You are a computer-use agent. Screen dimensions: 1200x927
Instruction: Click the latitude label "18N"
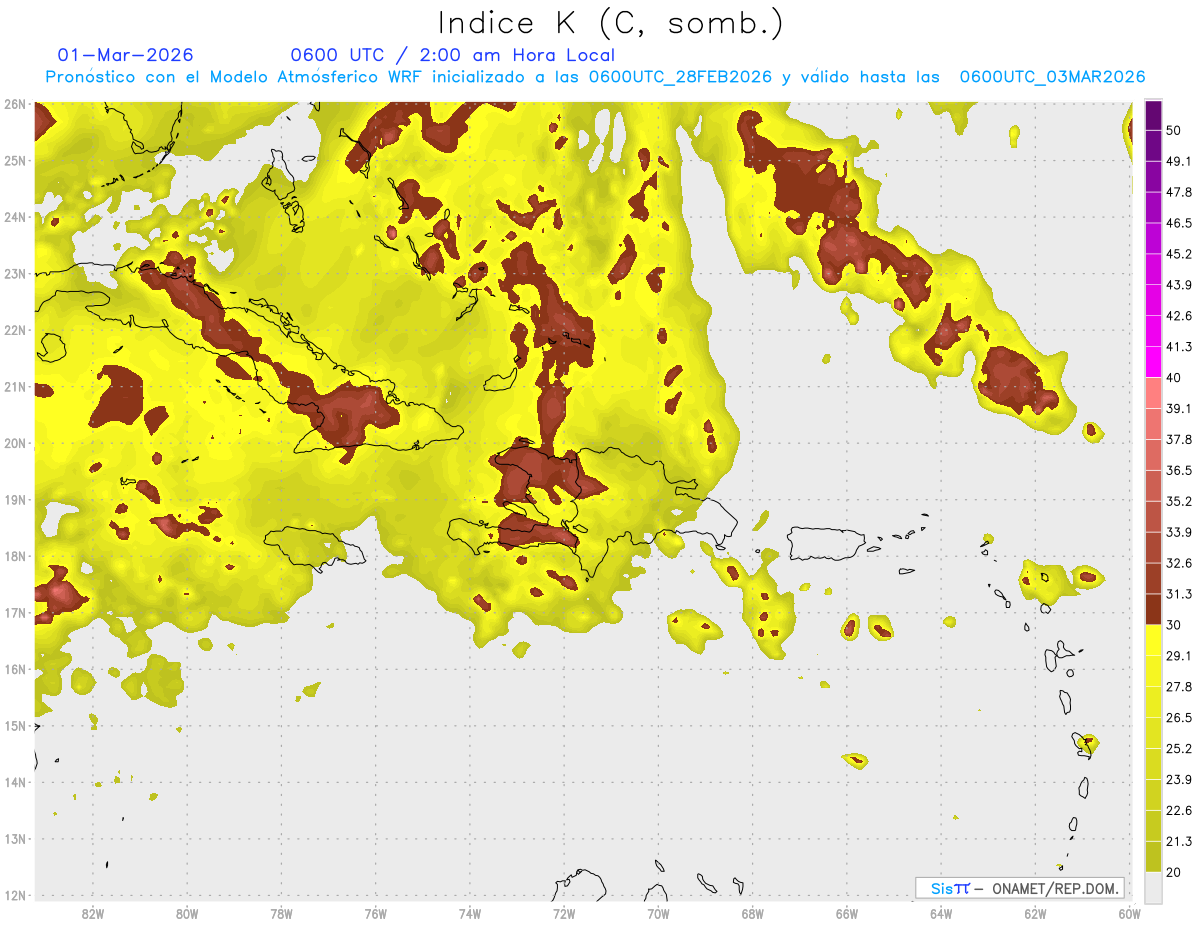pos(15,556)
